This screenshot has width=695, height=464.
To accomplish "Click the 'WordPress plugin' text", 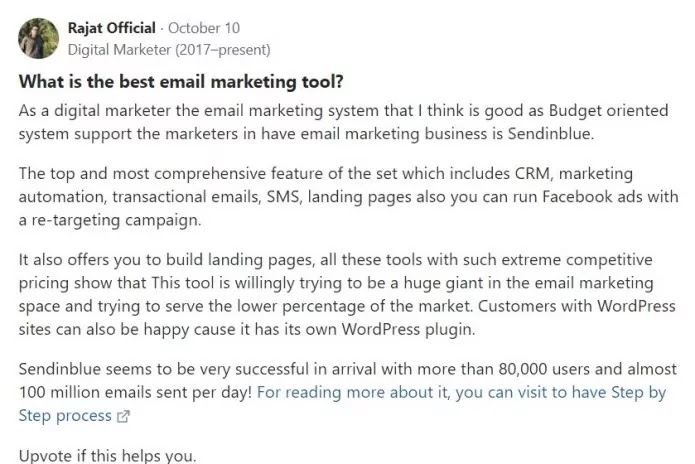I will tap(407, 329).
